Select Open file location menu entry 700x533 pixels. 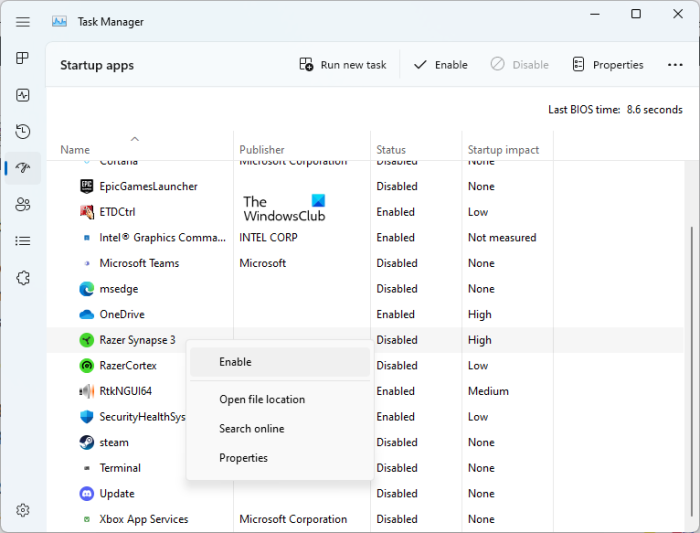(262, 399)
